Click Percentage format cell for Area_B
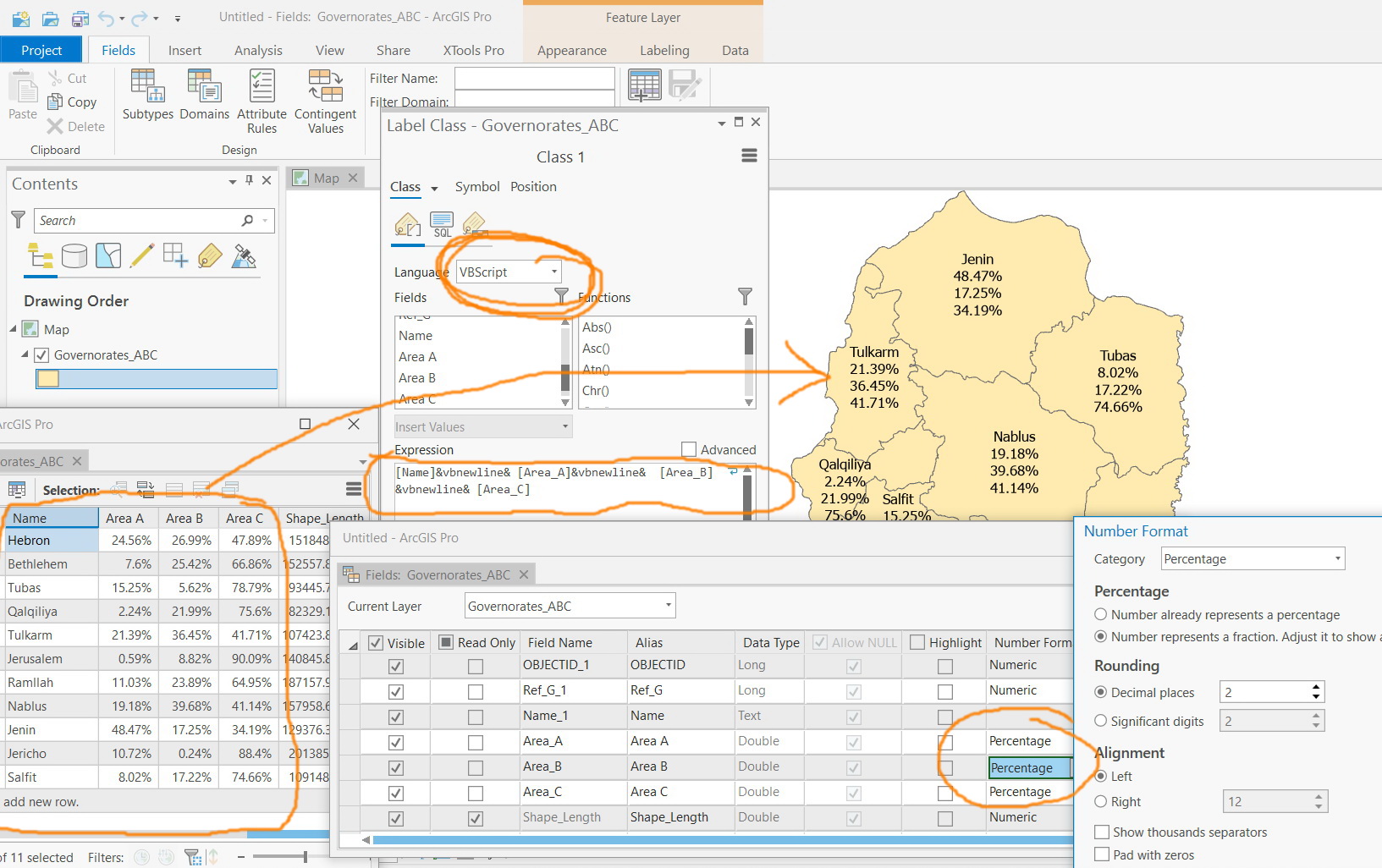Viewport: 1382px width, 868px height. 1030,767
